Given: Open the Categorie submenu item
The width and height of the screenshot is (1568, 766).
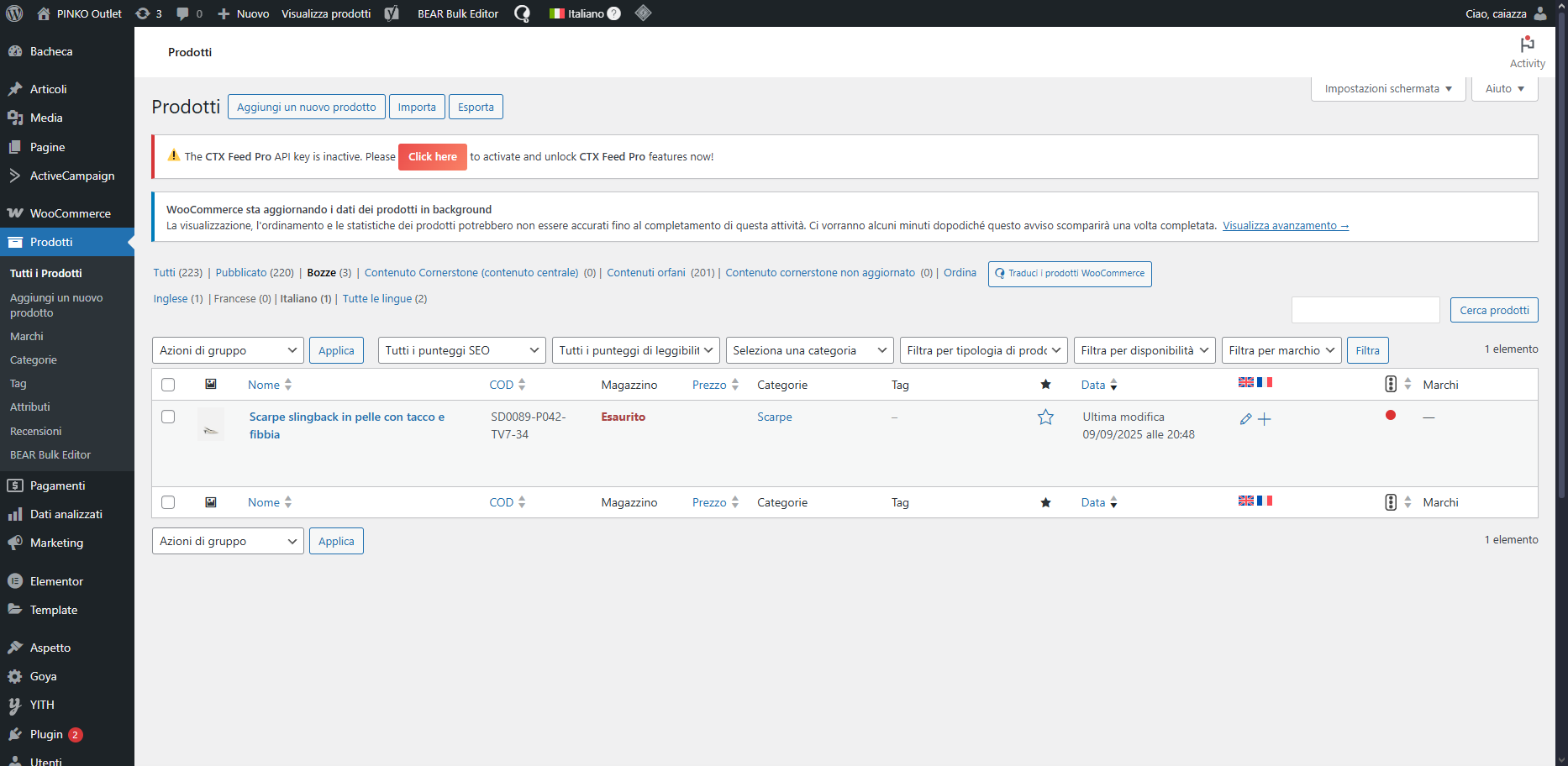Looking at the screenshot, I should click(34, 359).
